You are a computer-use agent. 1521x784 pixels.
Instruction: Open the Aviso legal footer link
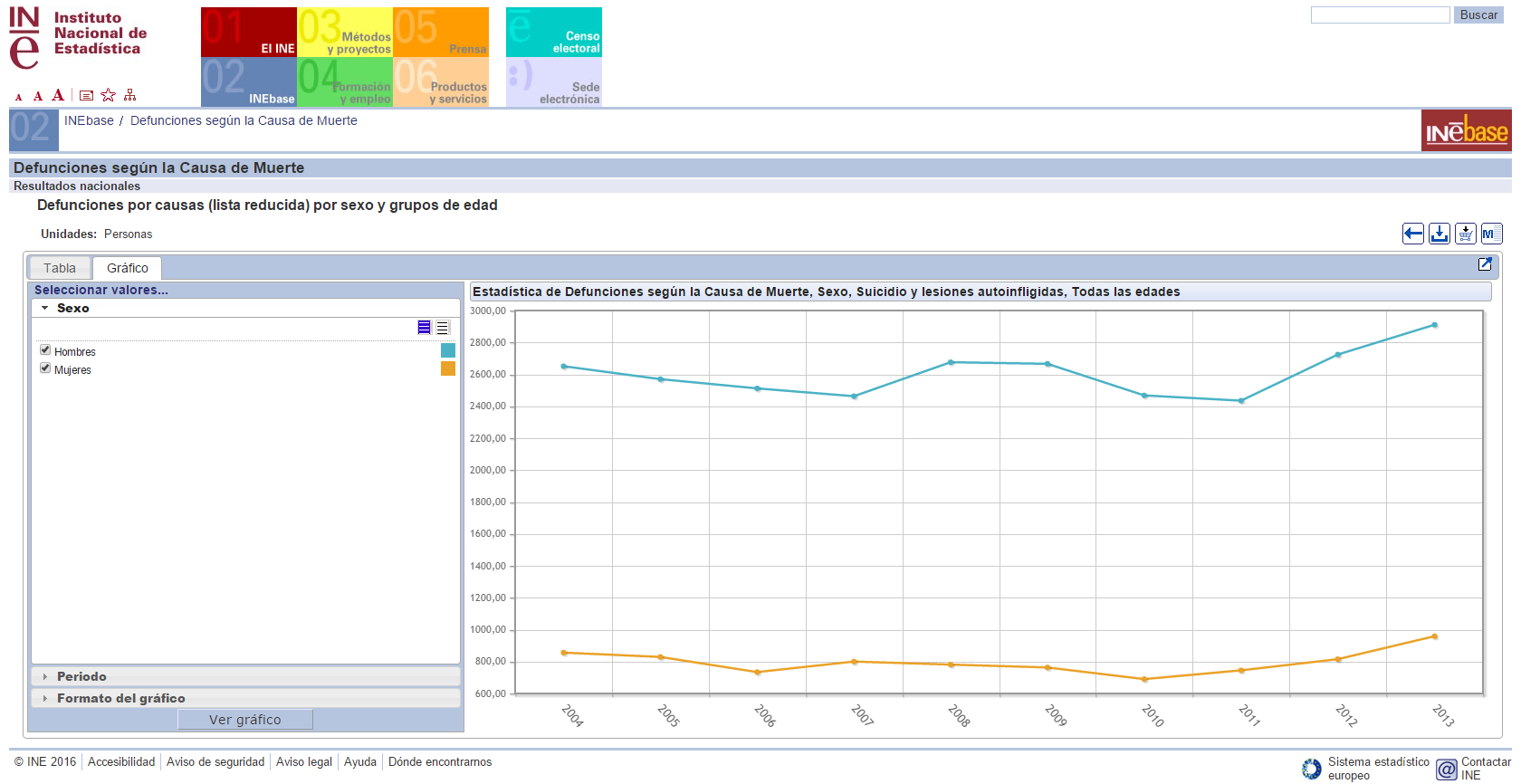304,761
